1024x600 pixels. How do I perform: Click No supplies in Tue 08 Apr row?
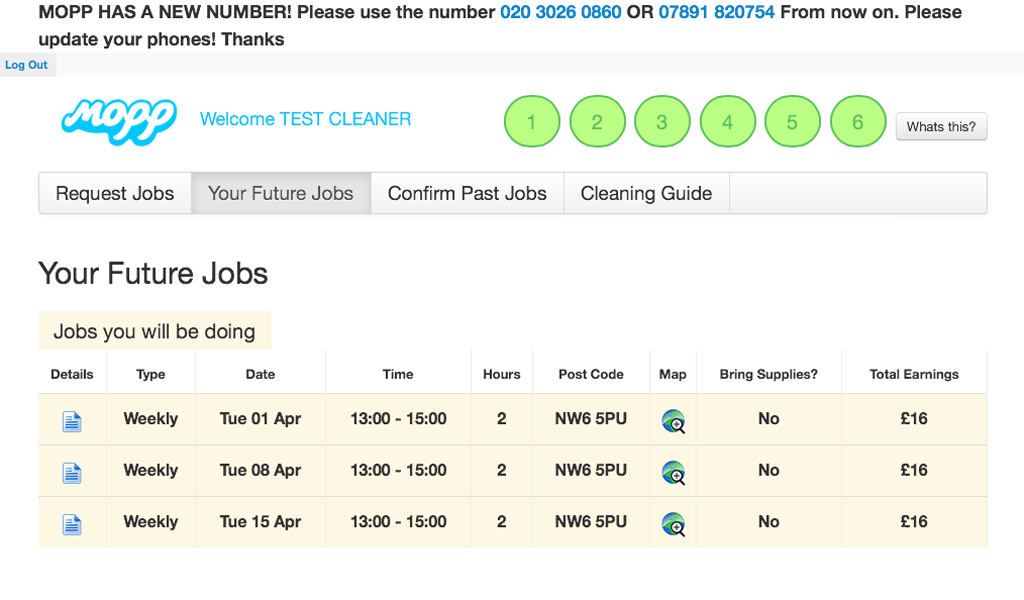pos(769,470)
